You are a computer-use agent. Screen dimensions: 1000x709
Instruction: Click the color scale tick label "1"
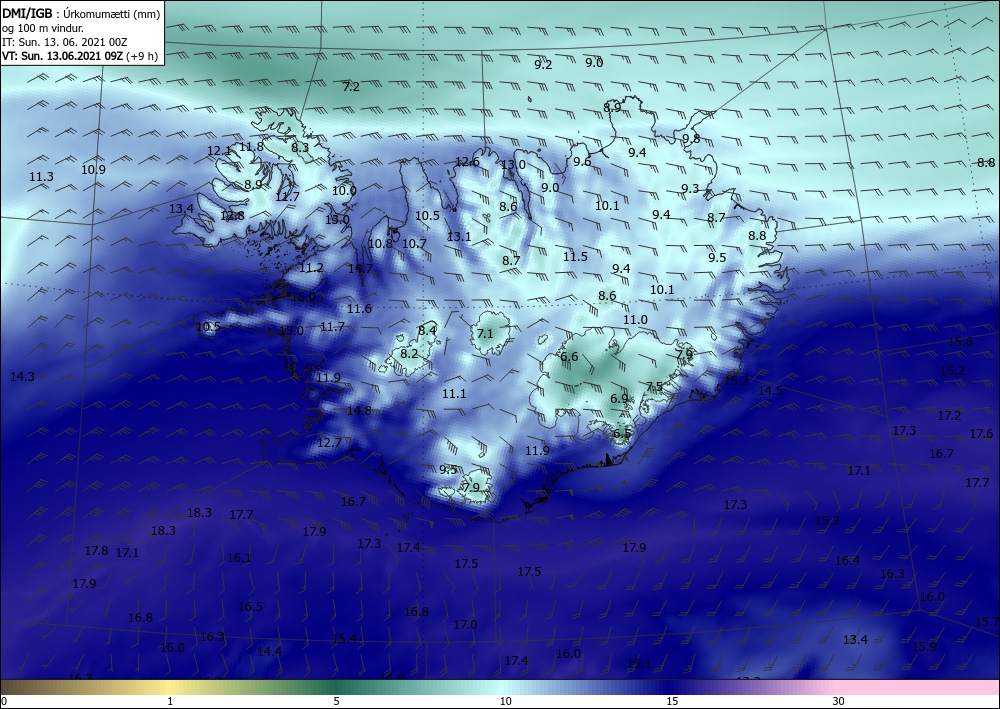click(x=170, y=701)
